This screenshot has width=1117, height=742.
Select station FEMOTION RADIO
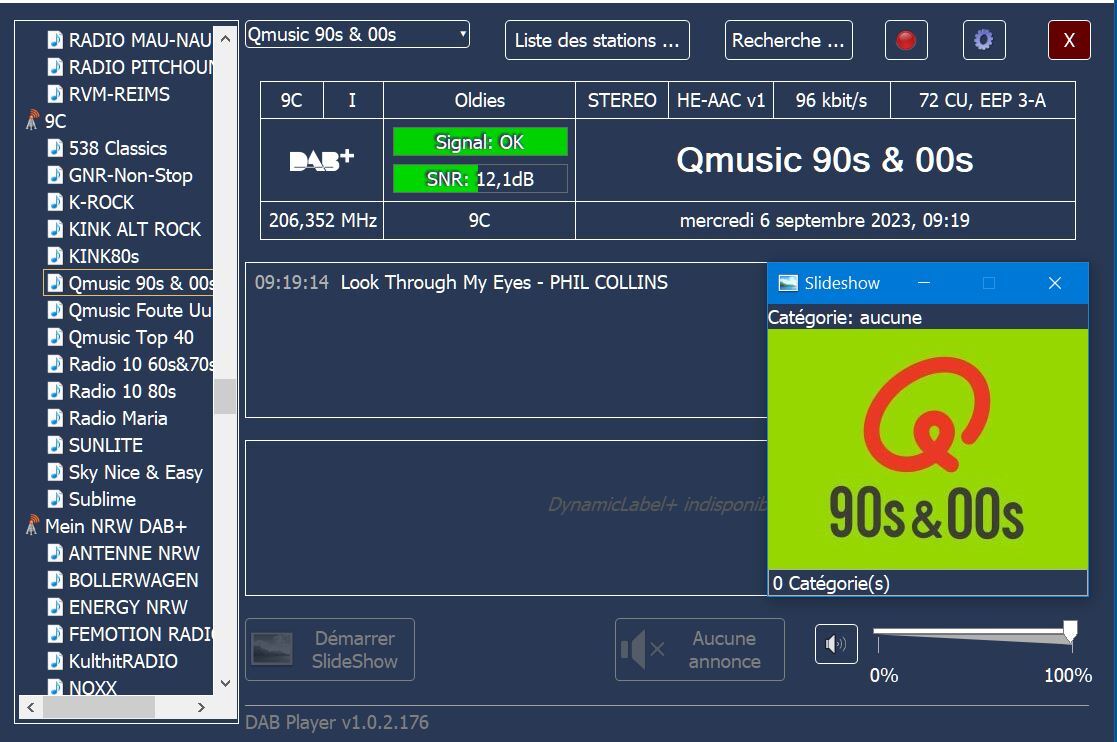[x=140, y=634]
